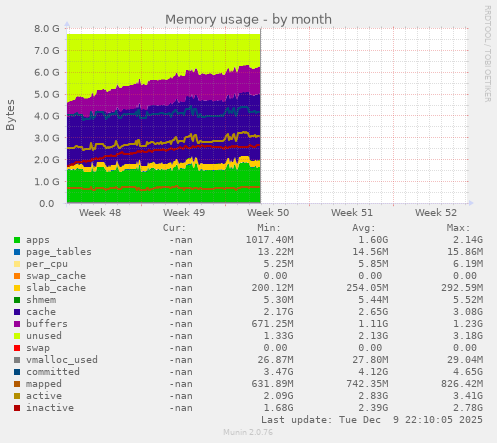Image resolution: width=497 pixels, height=443 pixels.
Task: Click the 'Week 48' axis label
Action: pyautogui.click(x=100, y=213)
